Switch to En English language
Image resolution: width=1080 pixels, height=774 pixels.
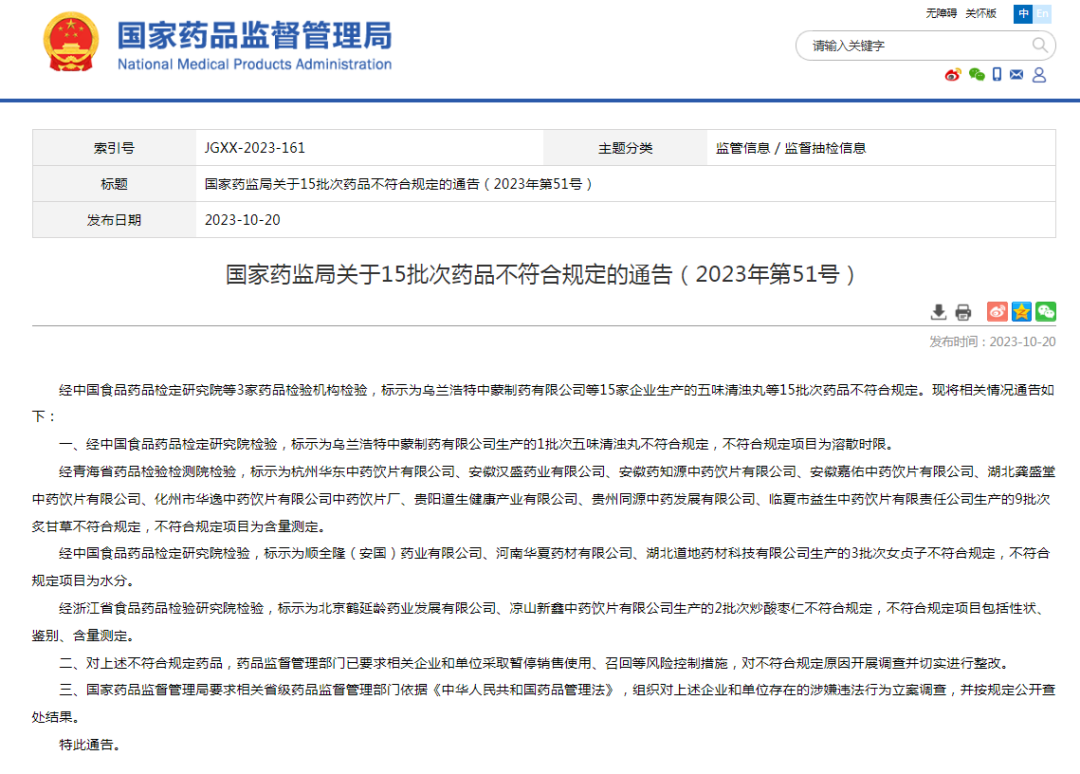pyautogui.click(x=1042, y=13)
